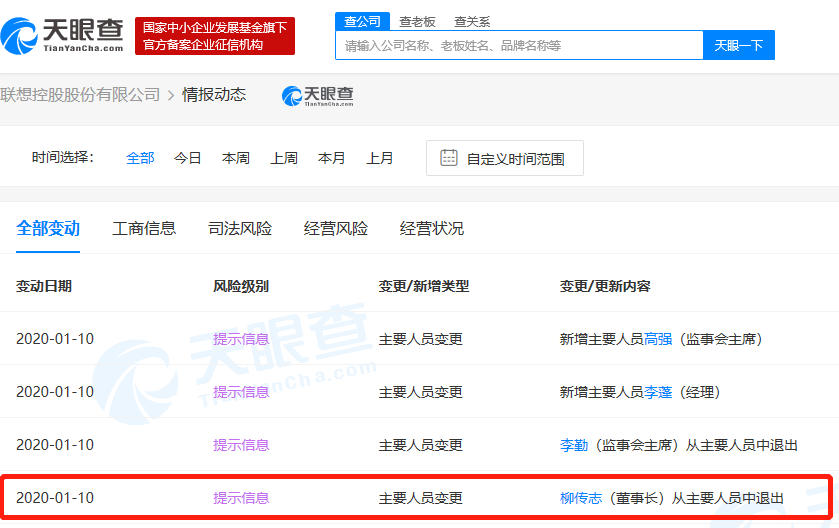Click 主要人员变更 in the 李勤 row
Image resolution: width=839 pixels, height=528 pixels.
pyautogui.click(x=421, y=445)
